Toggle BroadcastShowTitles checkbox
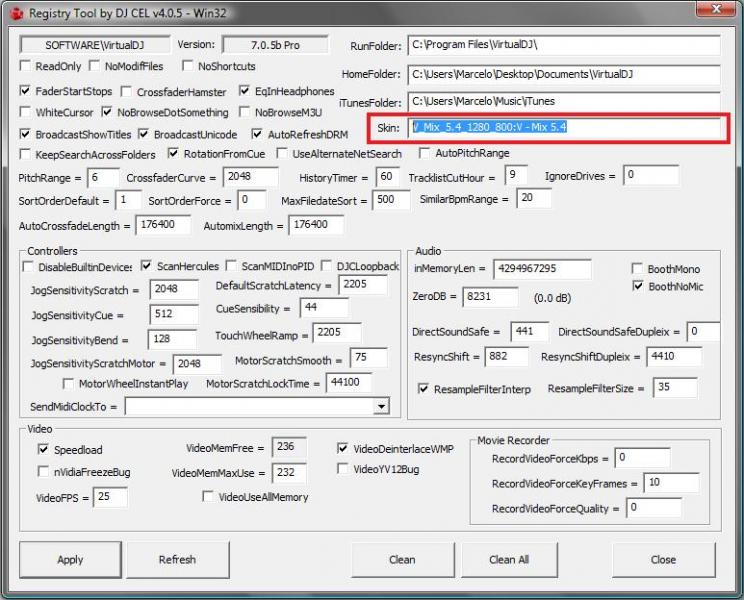The height and width of the screenshot is (600, 744). coord(25,134)
